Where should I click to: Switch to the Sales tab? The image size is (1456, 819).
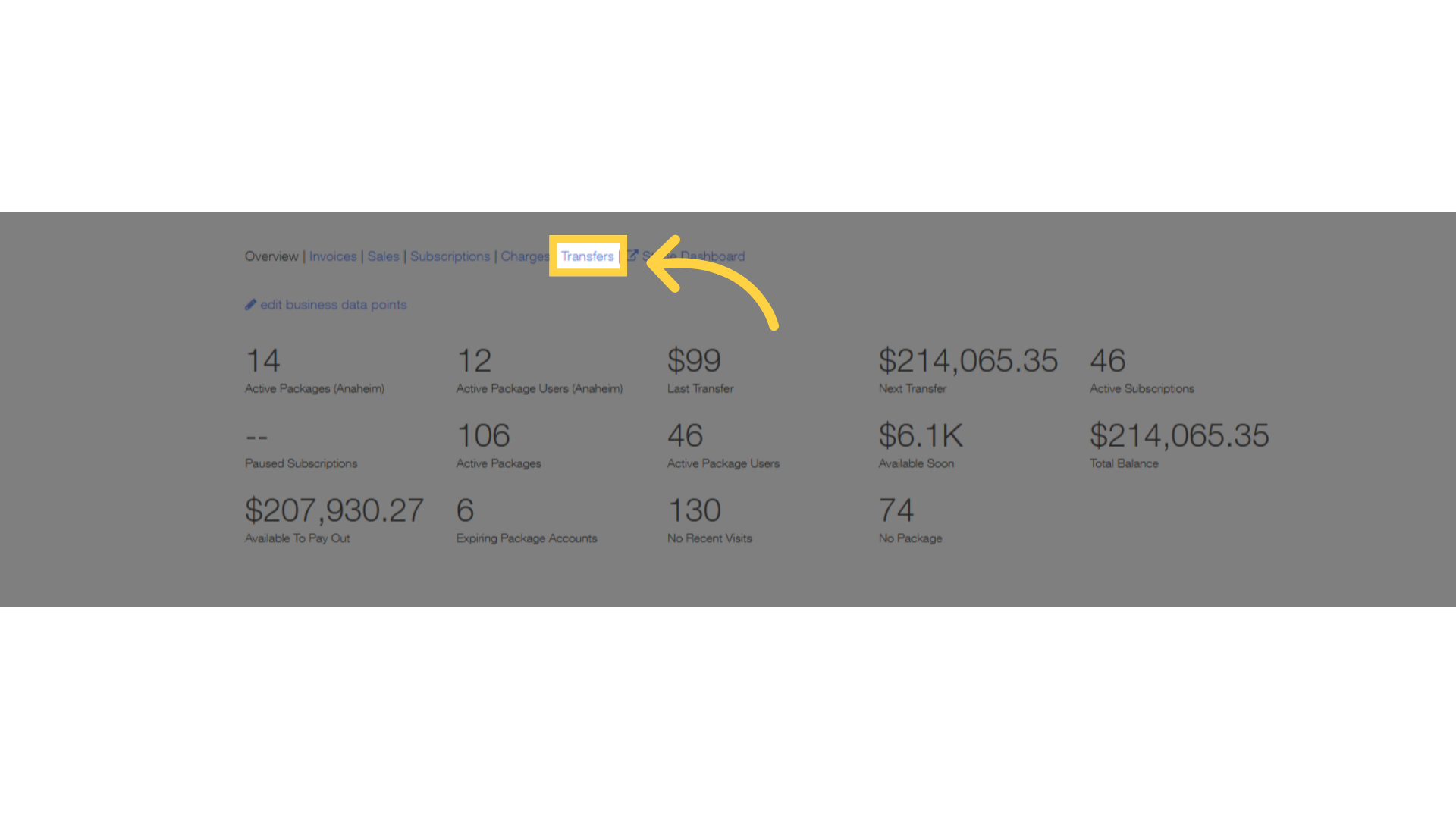click(x=383, y=256)
